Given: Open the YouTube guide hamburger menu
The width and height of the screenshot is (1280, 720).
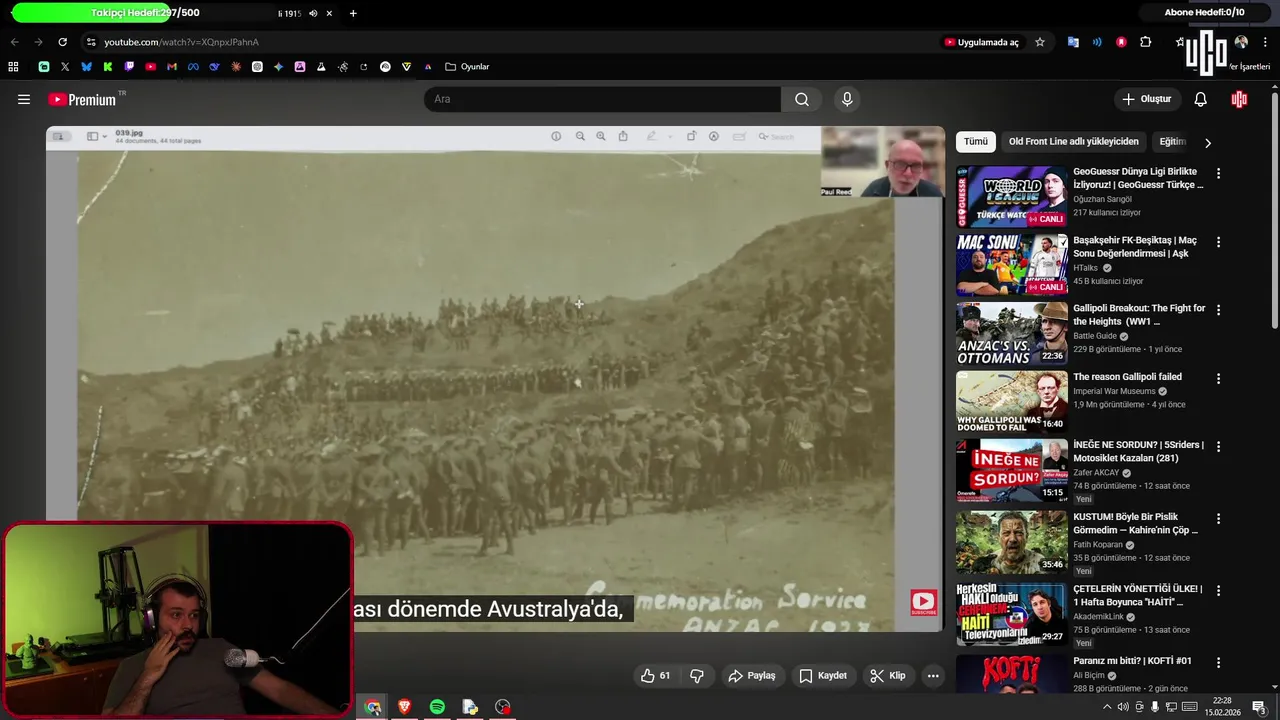Looking at the screenshot, I should click(24, 99).
